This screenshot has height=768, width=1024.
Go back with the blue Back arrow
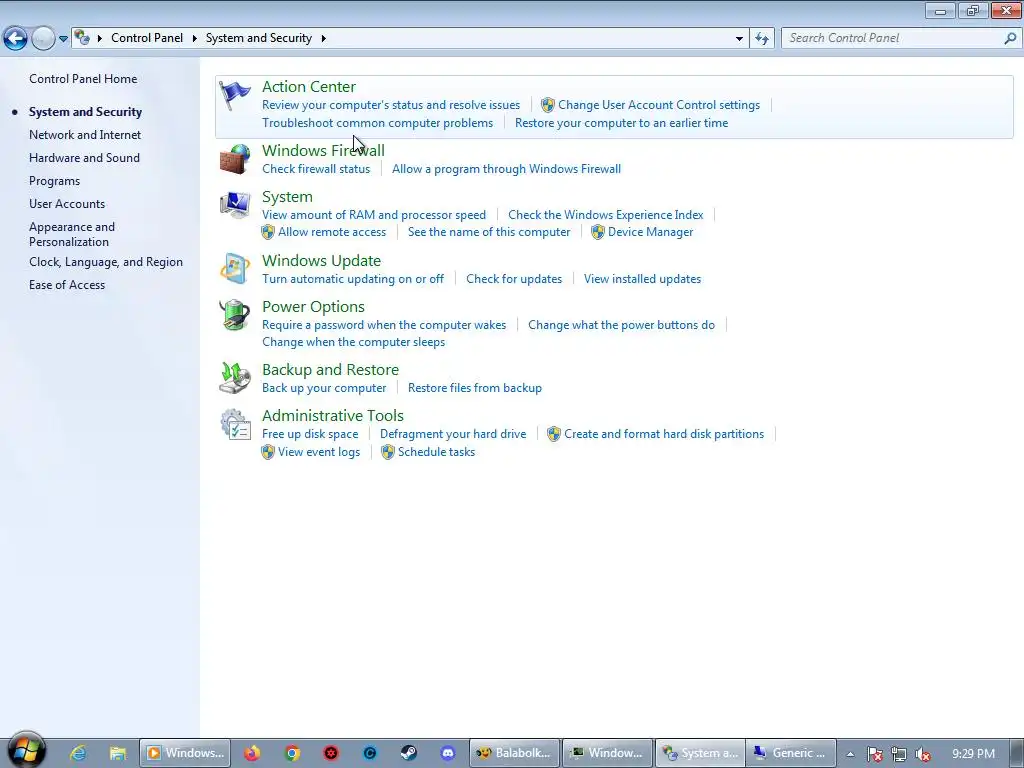(16, 39)
